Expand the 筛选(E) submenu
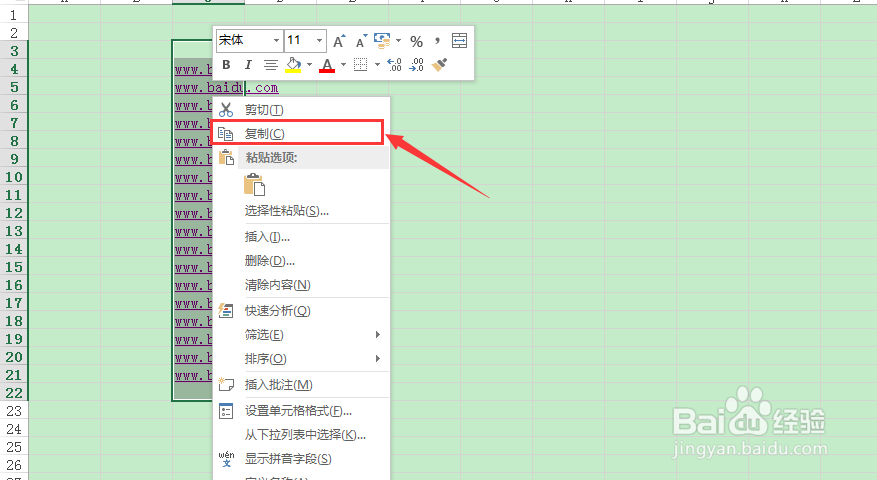The height and width of the screenshot is (480, 877). coord(301,335)
